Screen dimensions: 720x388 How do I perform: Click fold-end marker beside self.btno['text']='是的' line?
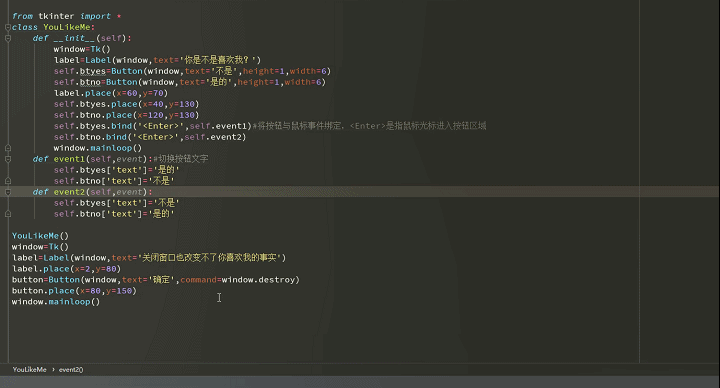tap(8, 214)
